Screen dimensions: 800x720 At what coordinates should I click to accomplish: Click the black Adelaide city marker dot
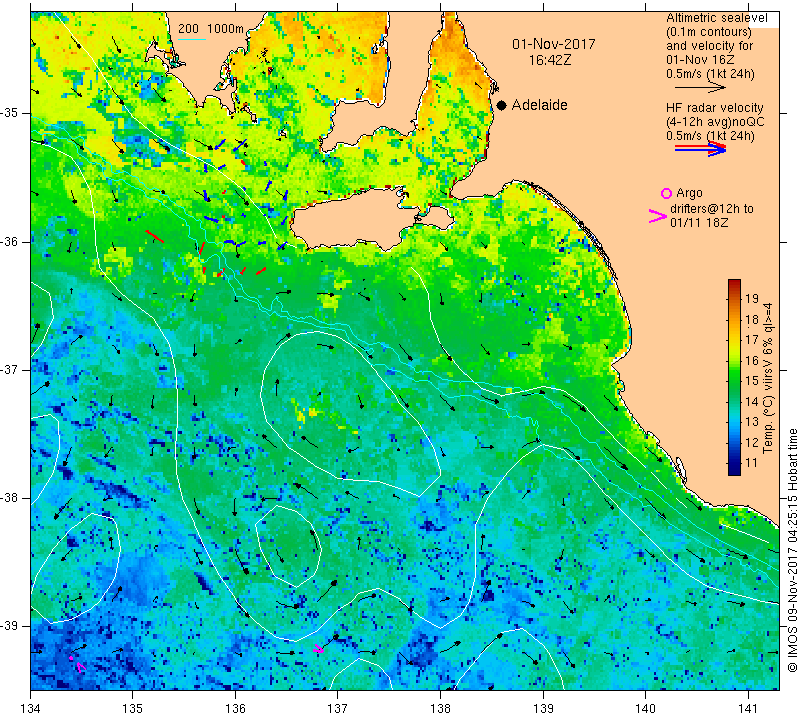point(502,106)
